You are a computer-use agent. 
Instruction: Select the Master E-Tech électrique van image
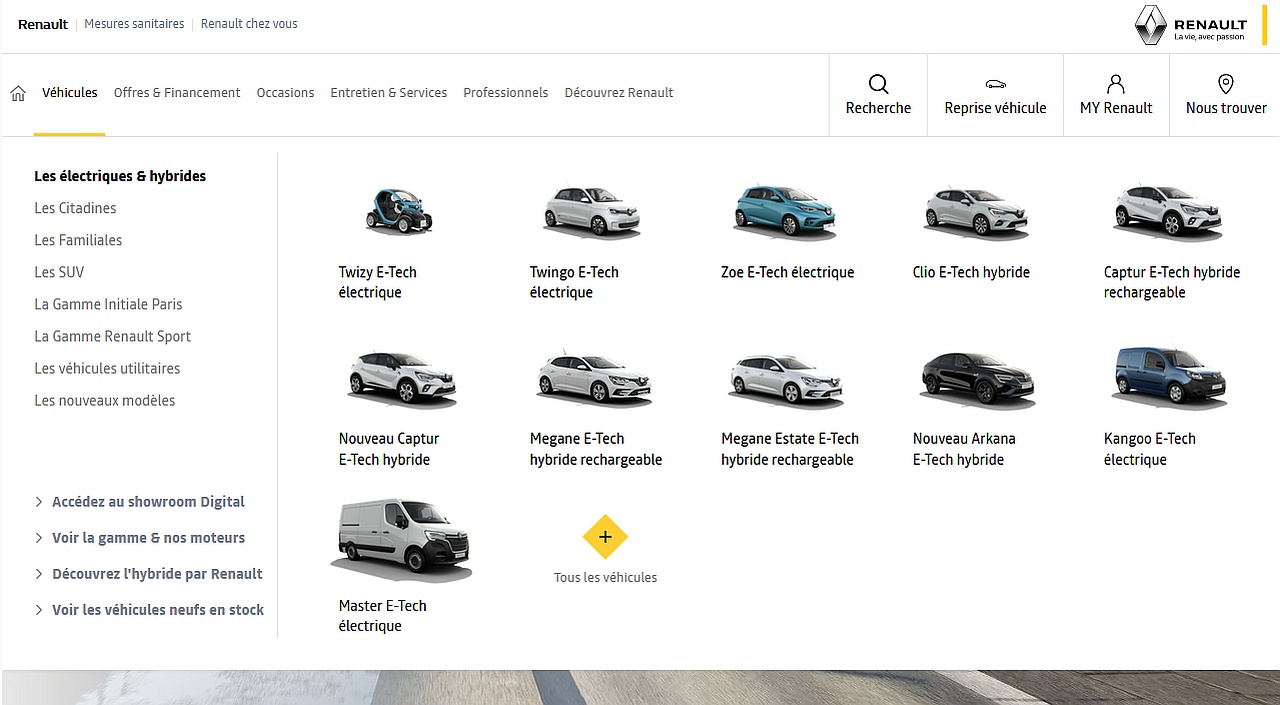[401, 540]
